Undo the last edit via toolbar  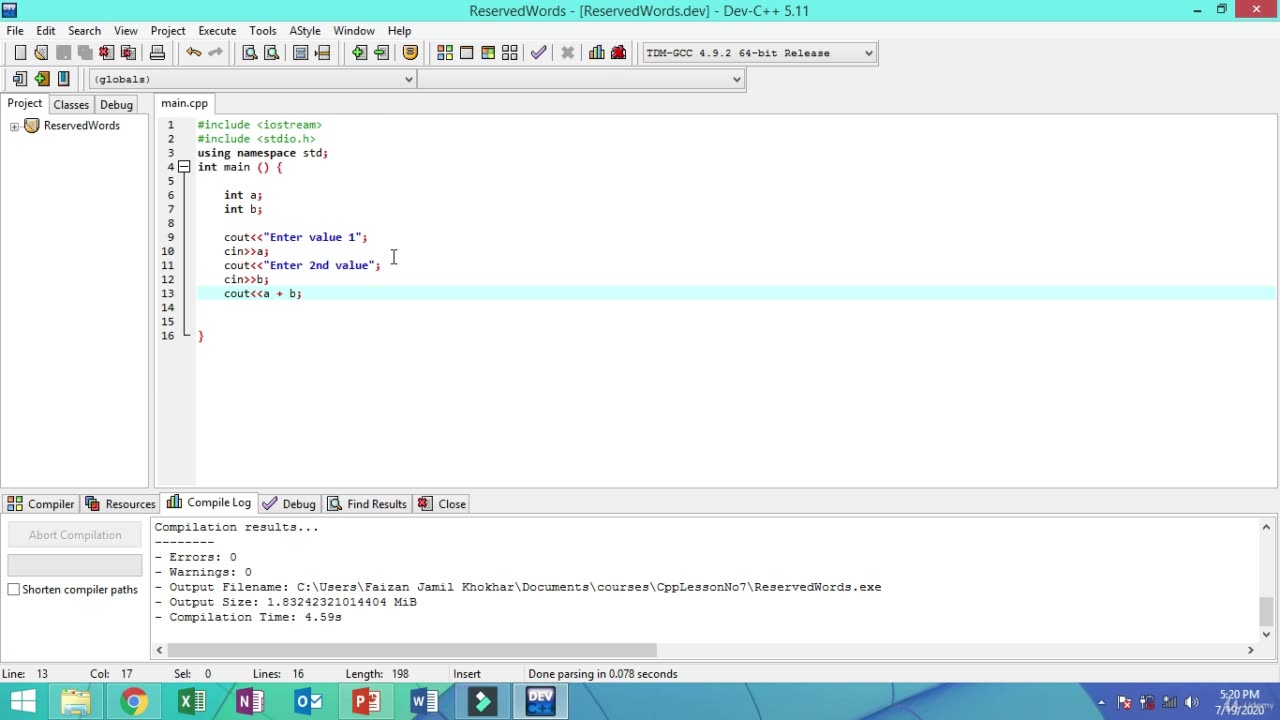[x=194, y=53]
